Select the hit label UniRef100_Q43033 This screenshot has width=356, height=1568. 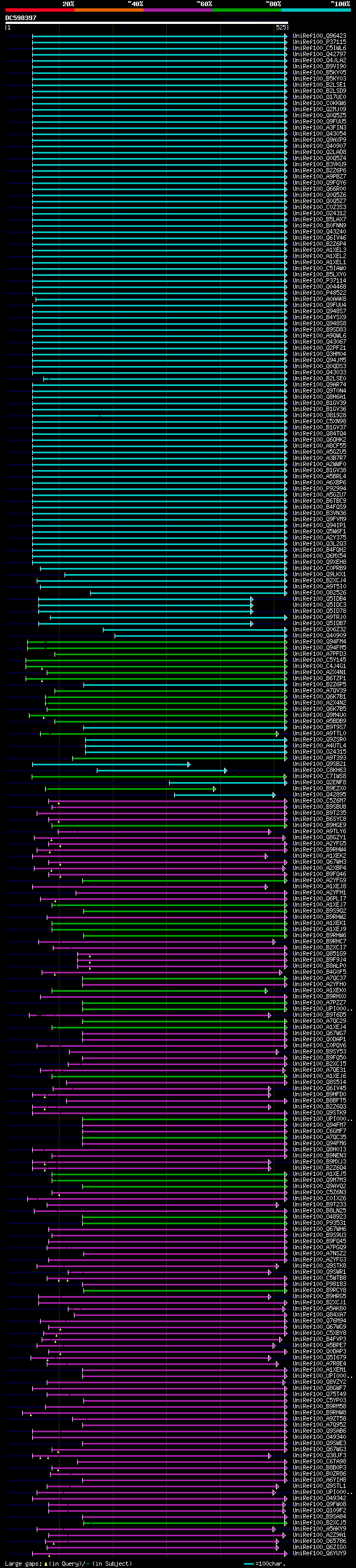(x=319, y=373)
